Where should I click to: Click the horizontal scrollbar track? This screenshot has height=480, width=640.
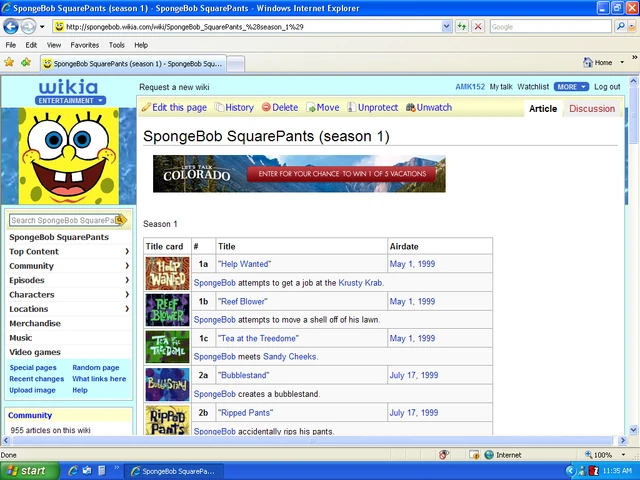313,440
